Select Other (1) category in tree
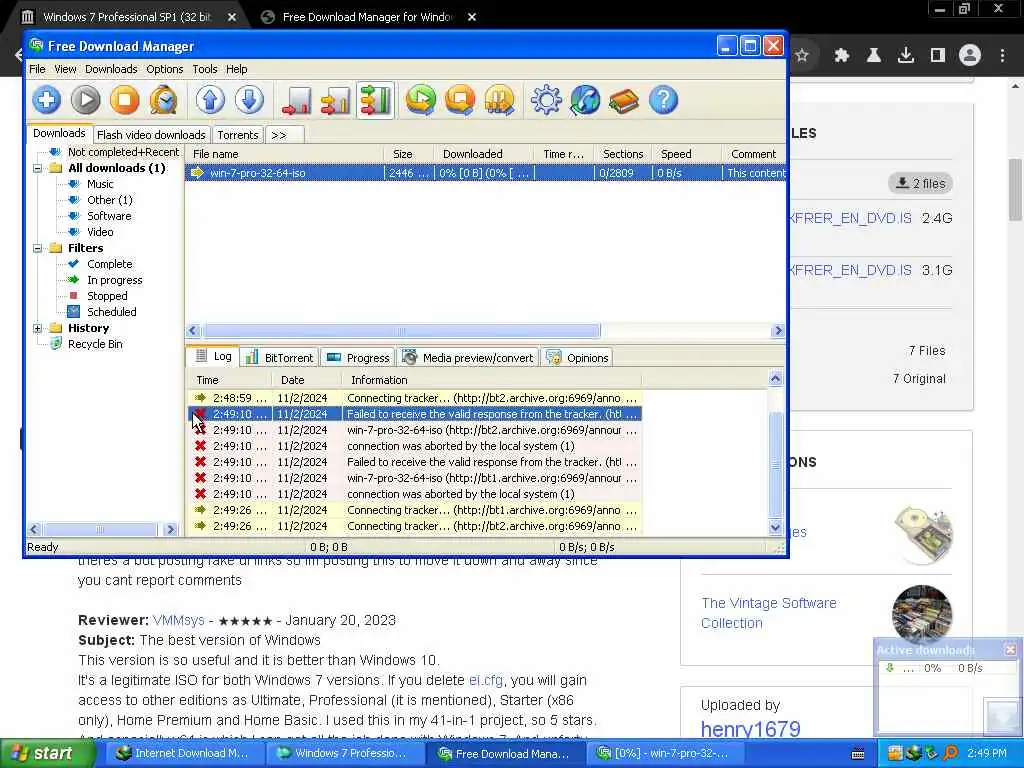 pyautogui.click(x=110, y=200)
